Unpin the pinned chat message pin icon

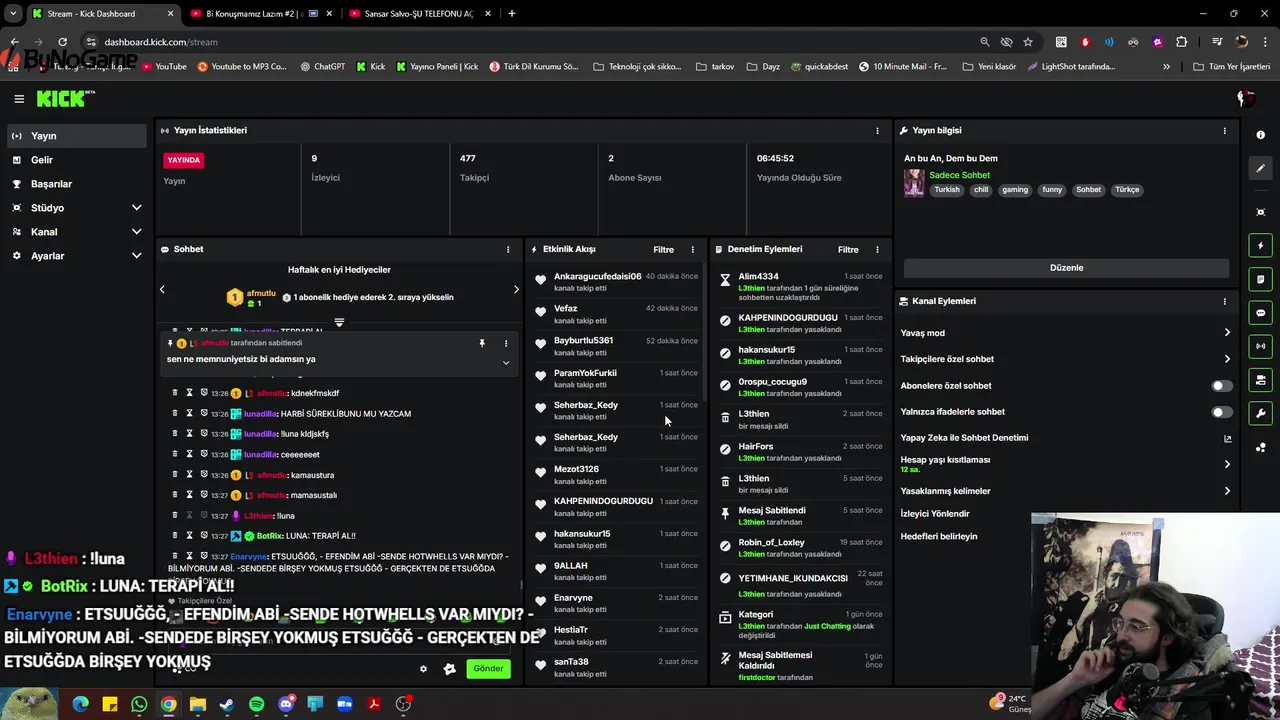tap(482, 343)
